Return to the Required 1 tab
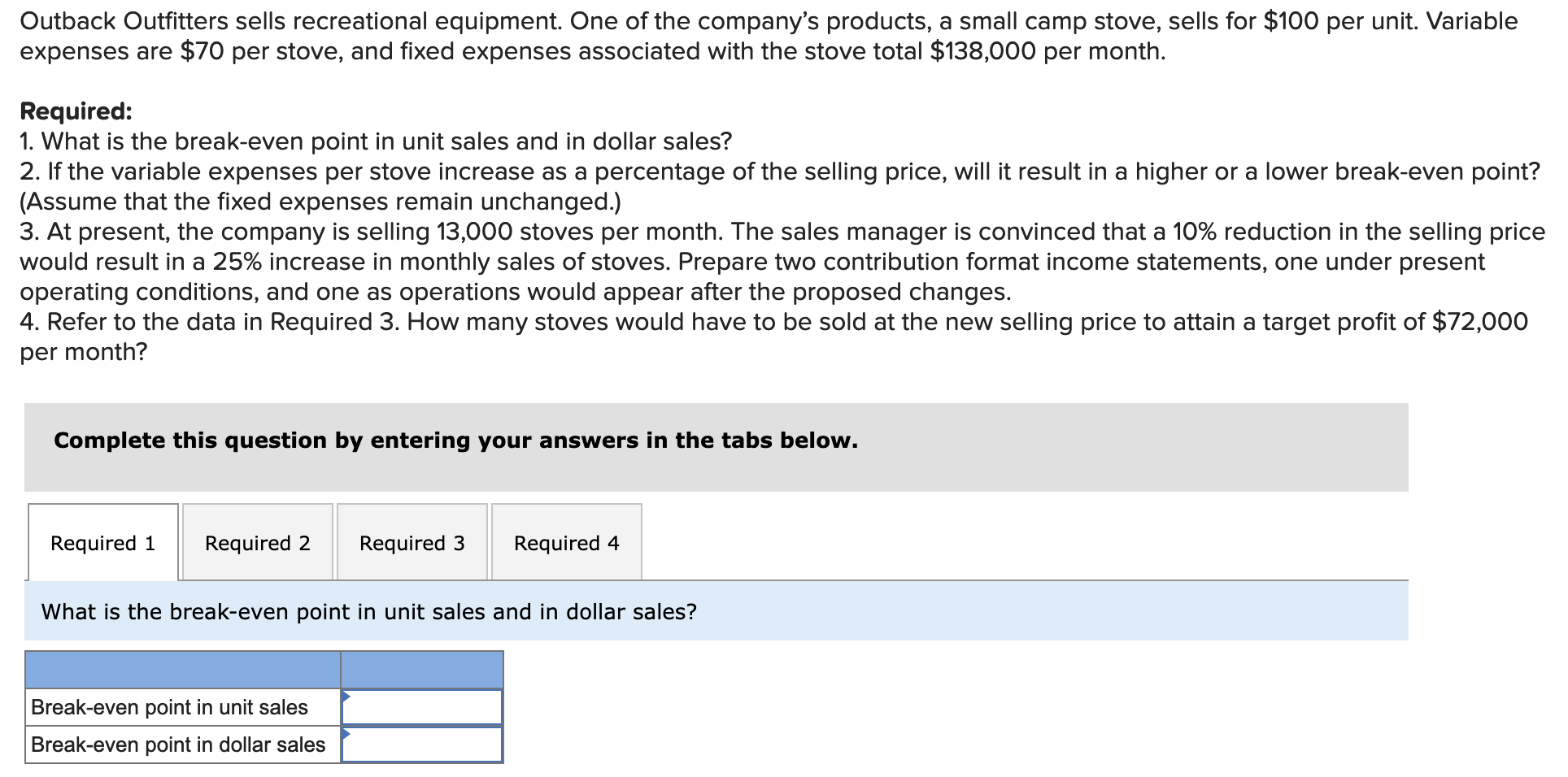Viewport: 1568px width, 777px height. coord(103,543)
